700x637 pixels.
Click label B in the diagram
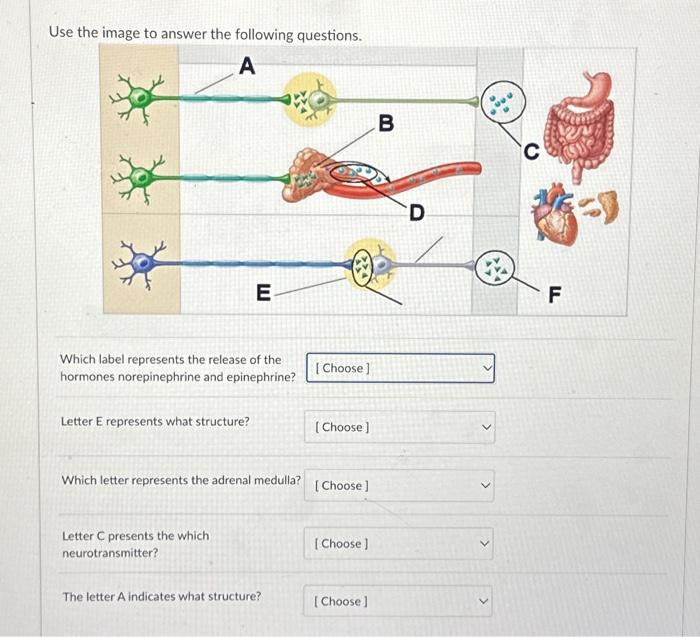pos(386,123)
